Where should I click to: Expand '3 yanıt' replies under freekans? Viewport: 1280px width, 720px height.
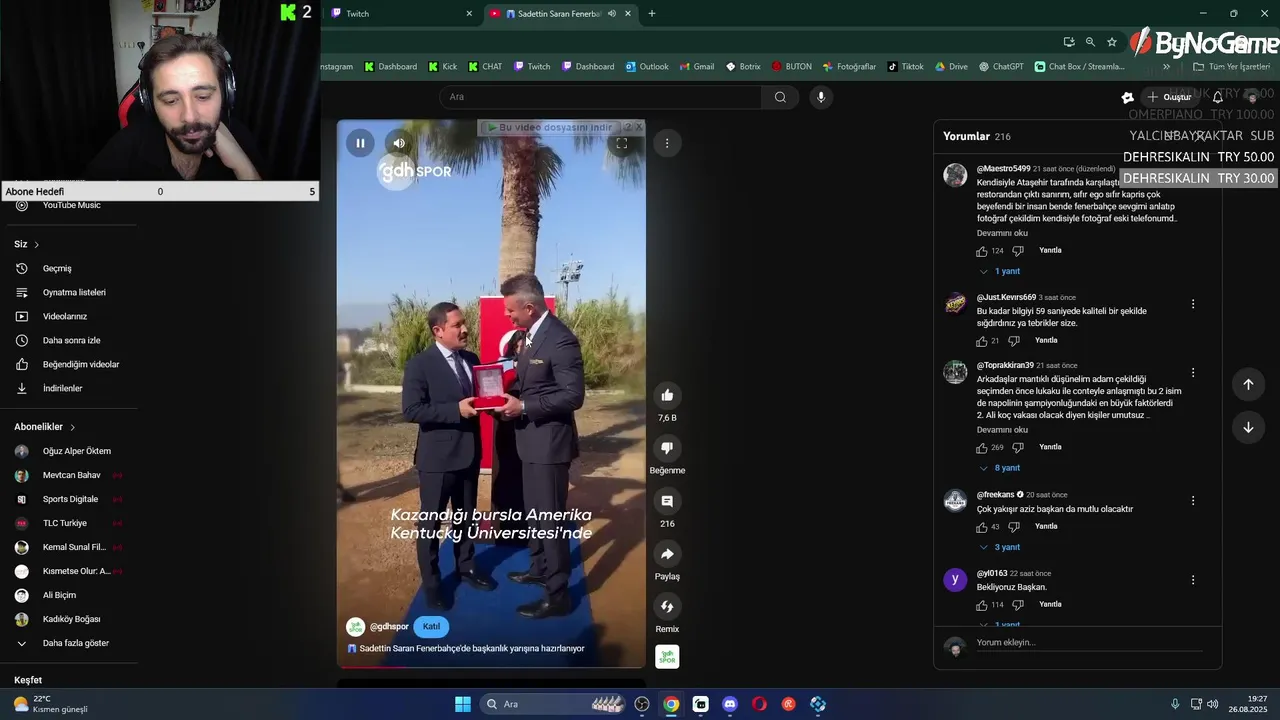click(x=1000, y=547)
